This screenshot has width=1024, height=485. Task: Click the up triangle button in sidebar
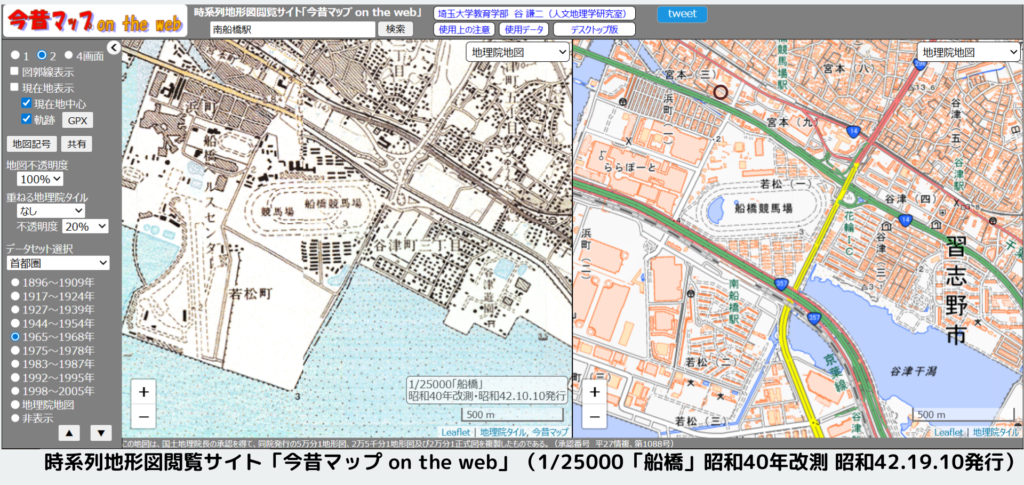69,433
